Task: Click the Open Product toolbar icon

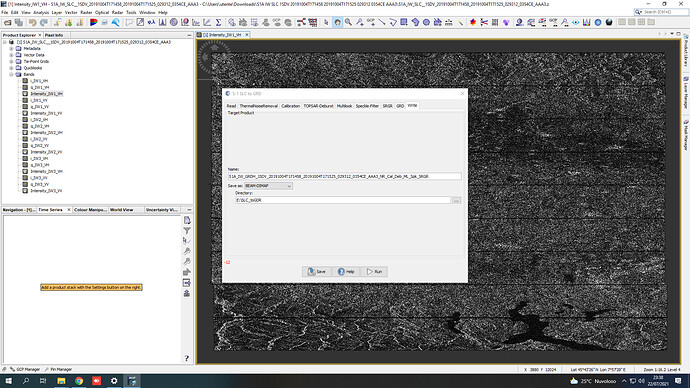Action: [7, 22]
